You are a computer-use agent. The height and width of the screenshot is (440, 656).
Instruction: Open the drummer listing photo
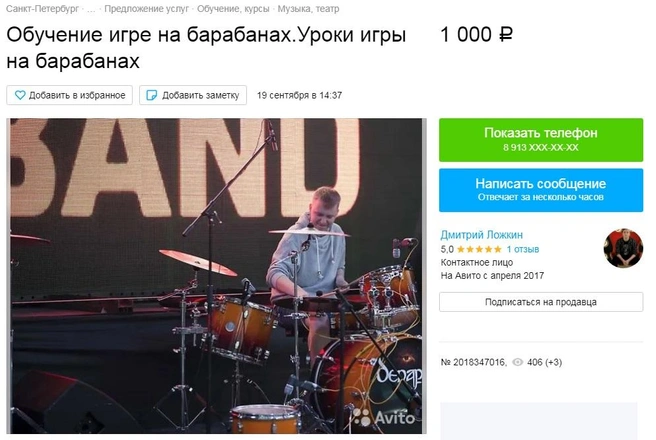216,276
